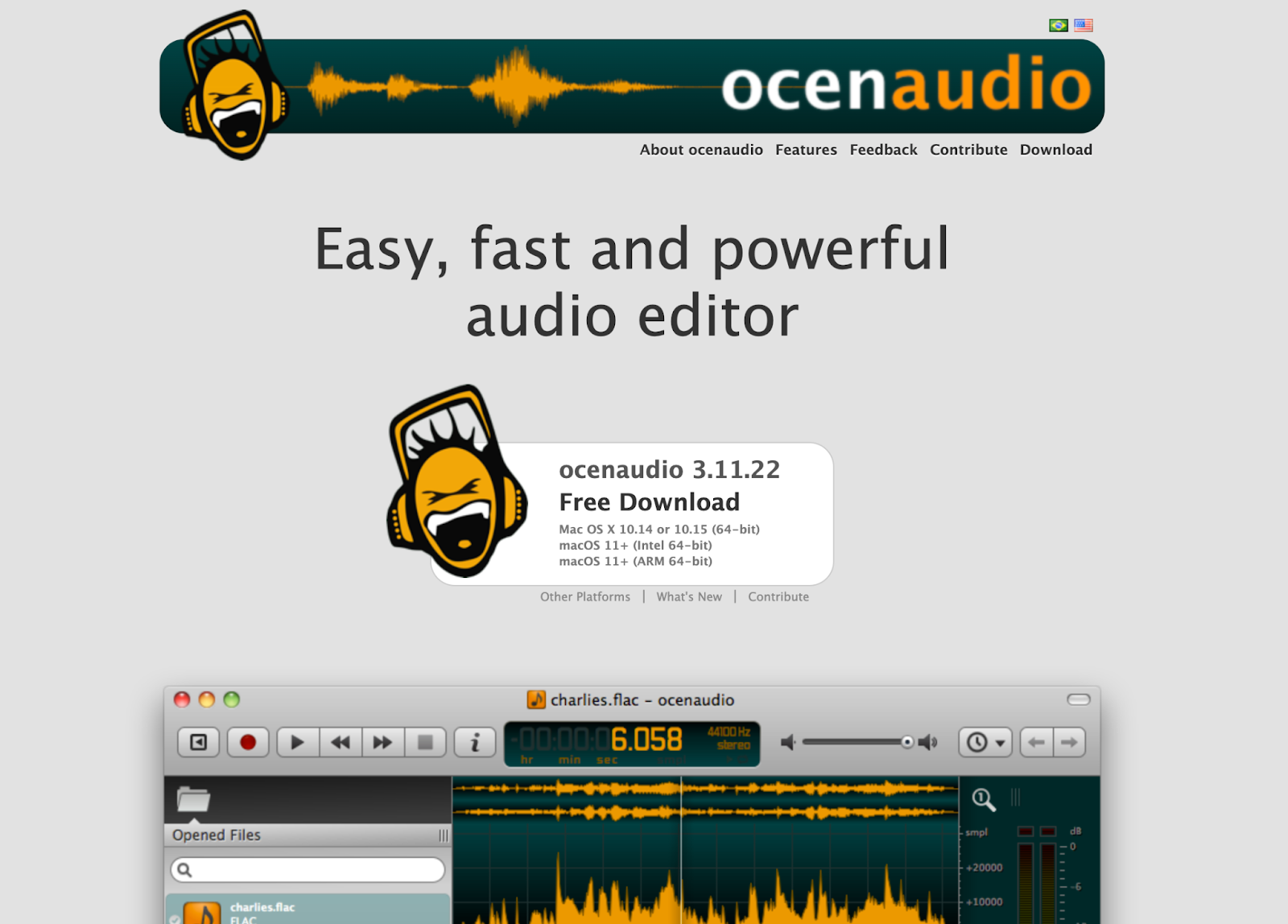Click the file search input field
The width and height of the screenshot is (1288, 924).
point(308,870)
